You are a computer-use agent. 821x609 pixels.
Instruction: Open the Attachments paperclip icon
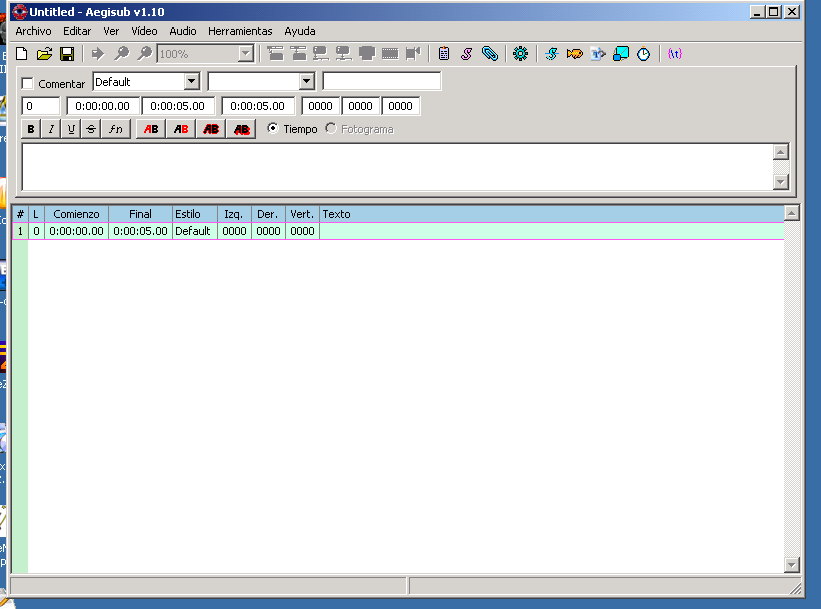(x=490, y=54)
